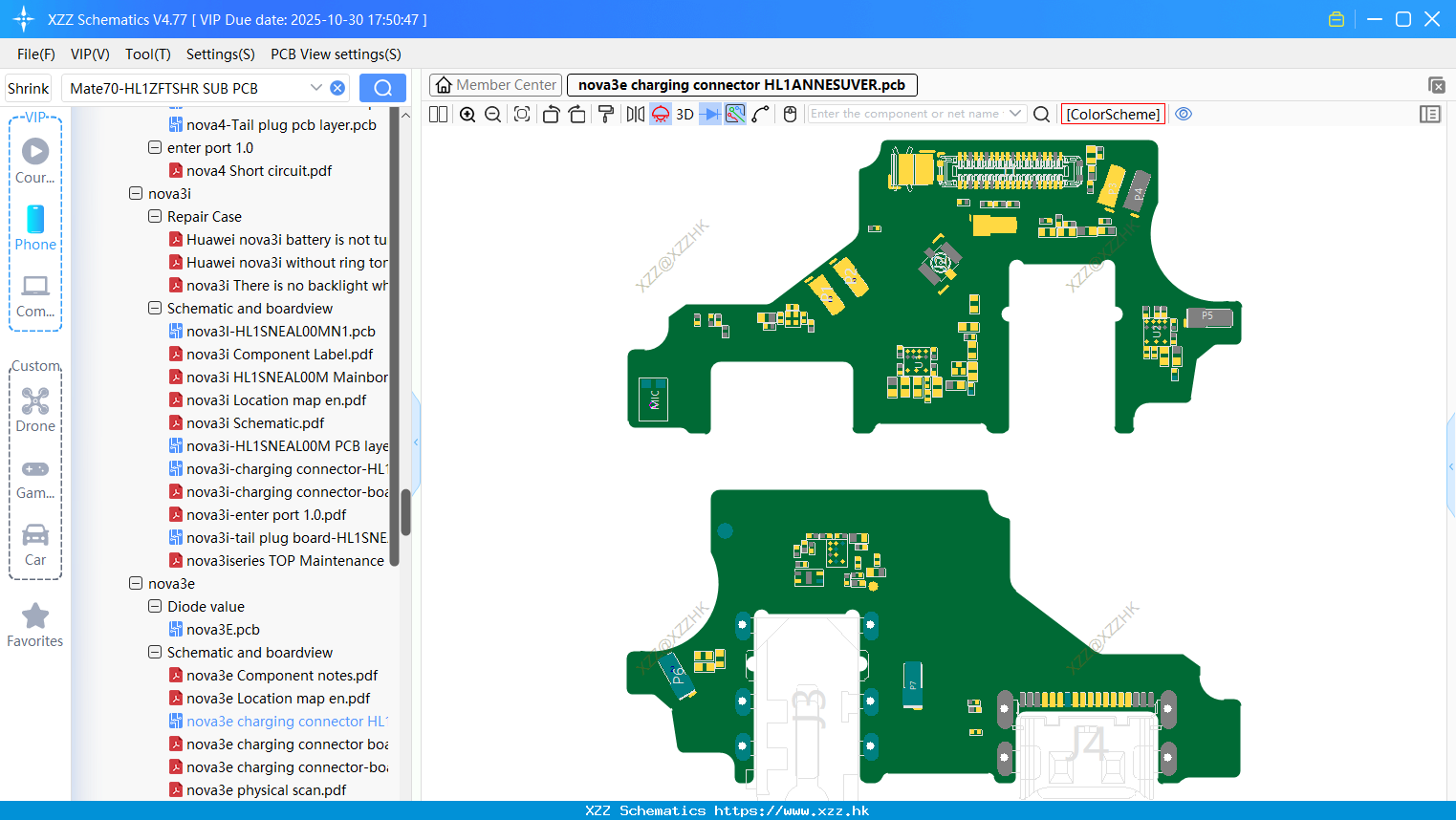Clear the Mate70 search text

tap(337, 88)
